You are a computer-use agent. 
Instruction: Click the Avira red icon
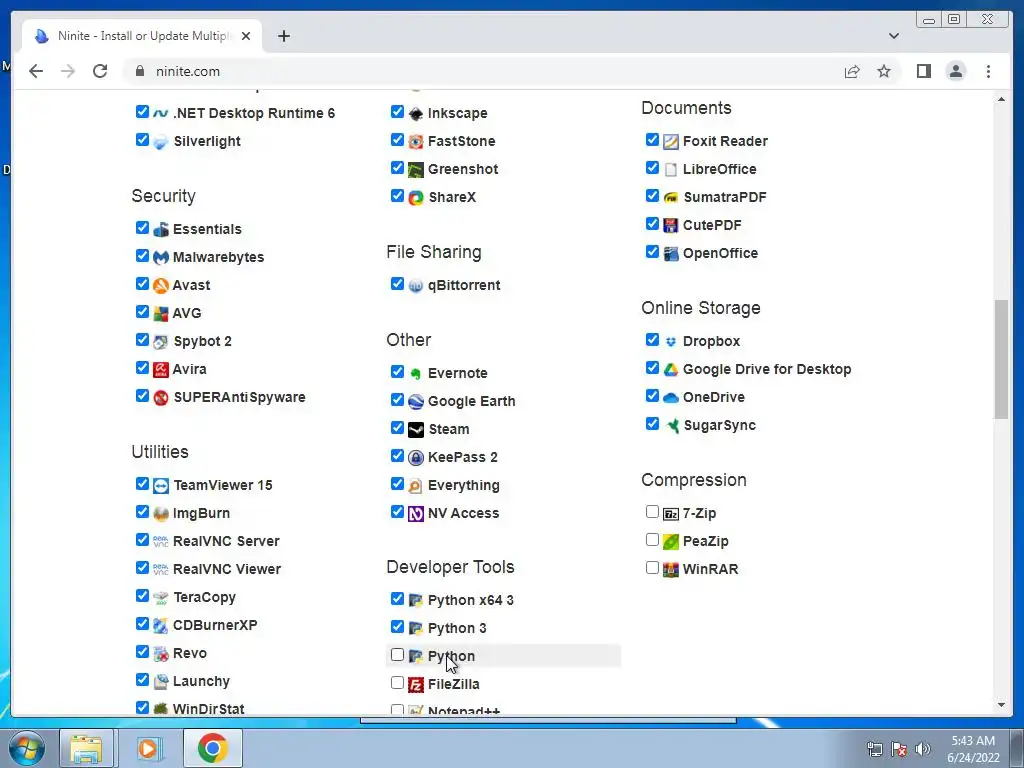(161, 370)
